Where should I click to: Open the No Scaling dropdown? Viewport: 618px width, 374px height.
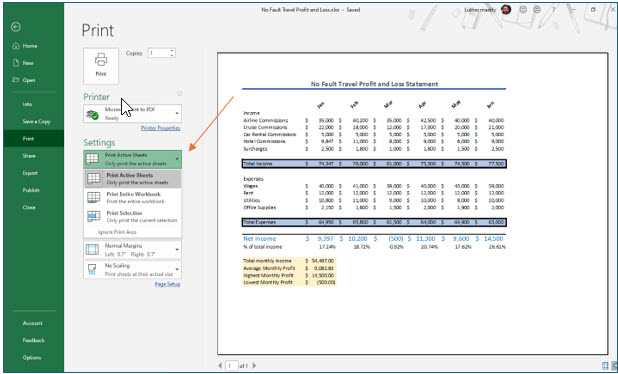[132, 270]
